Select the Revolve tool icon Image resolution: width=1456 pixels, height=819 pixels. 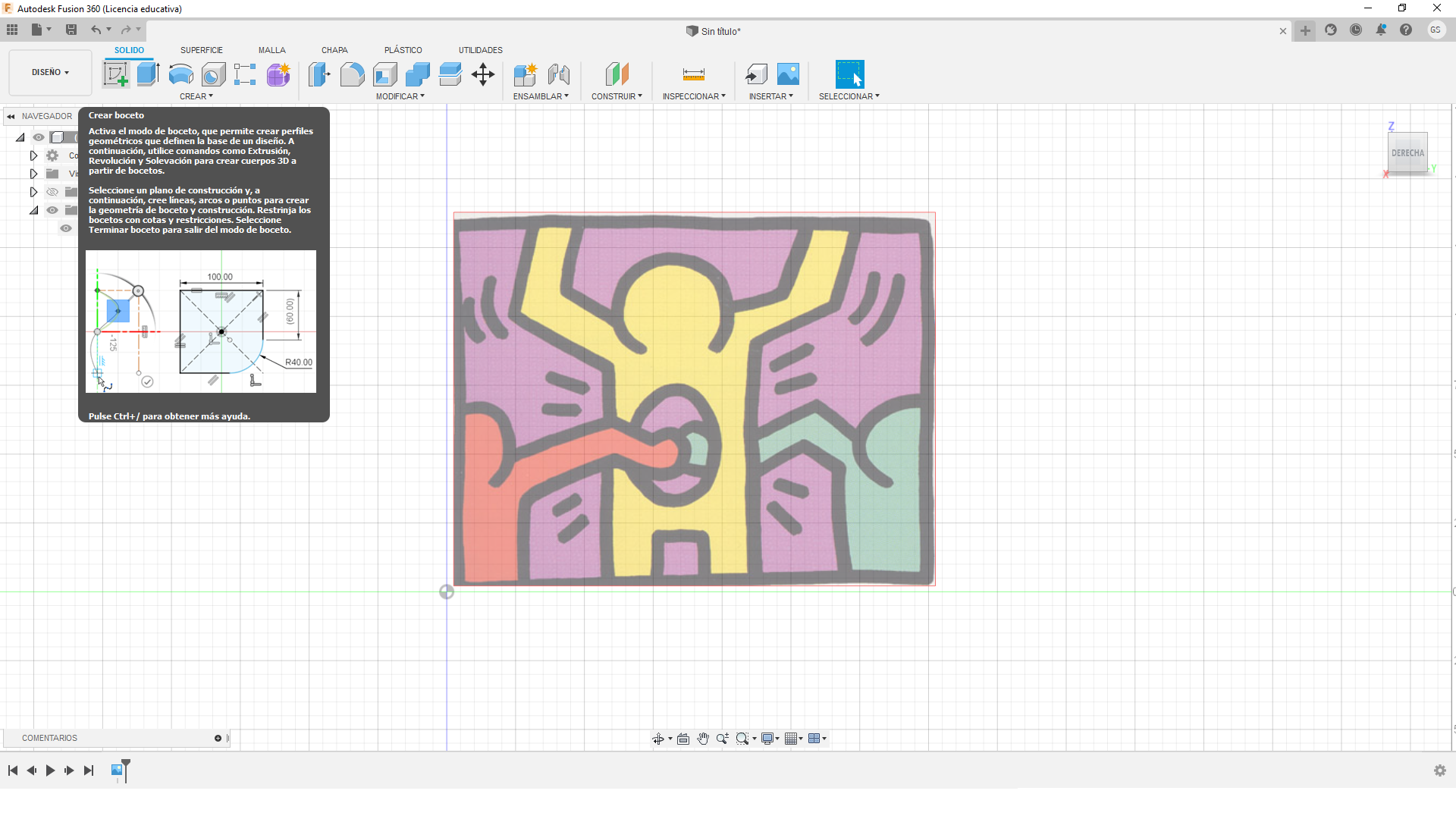pyautogui.click(x=180, y=74)
